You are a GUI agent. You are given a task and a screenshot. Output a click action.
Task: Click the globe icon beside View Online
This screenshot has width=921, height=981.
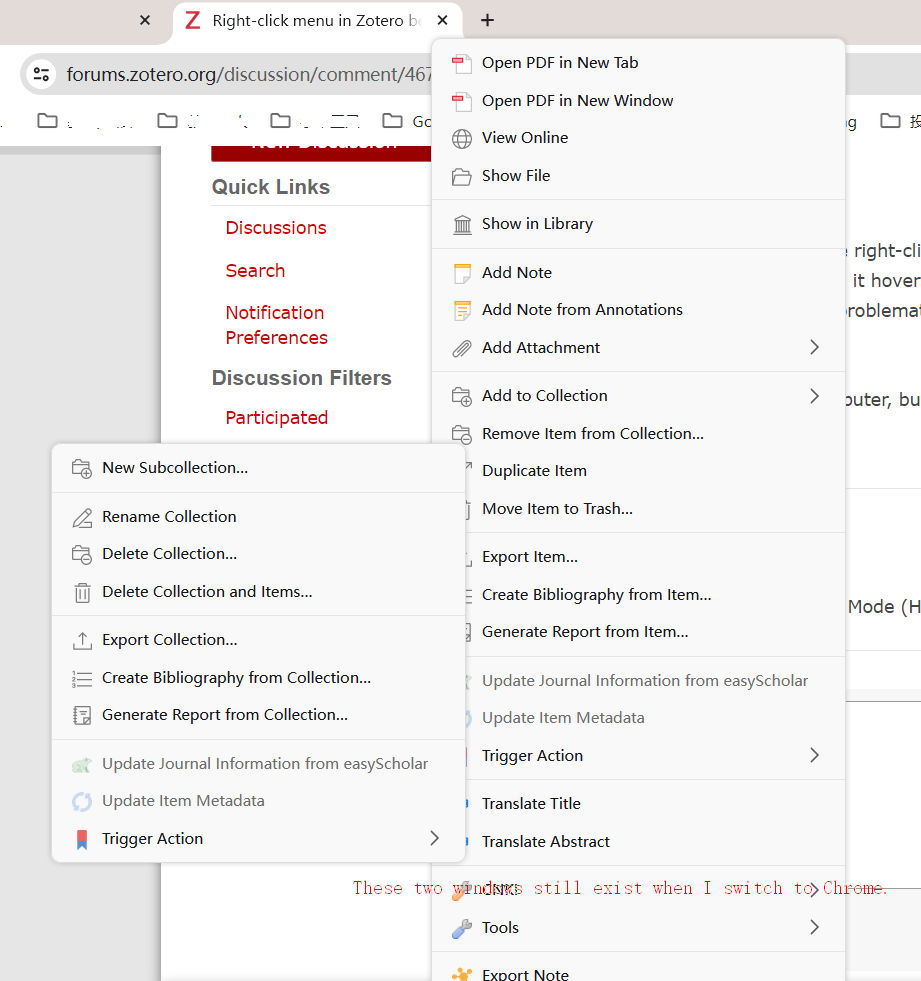tap(462, 138)
